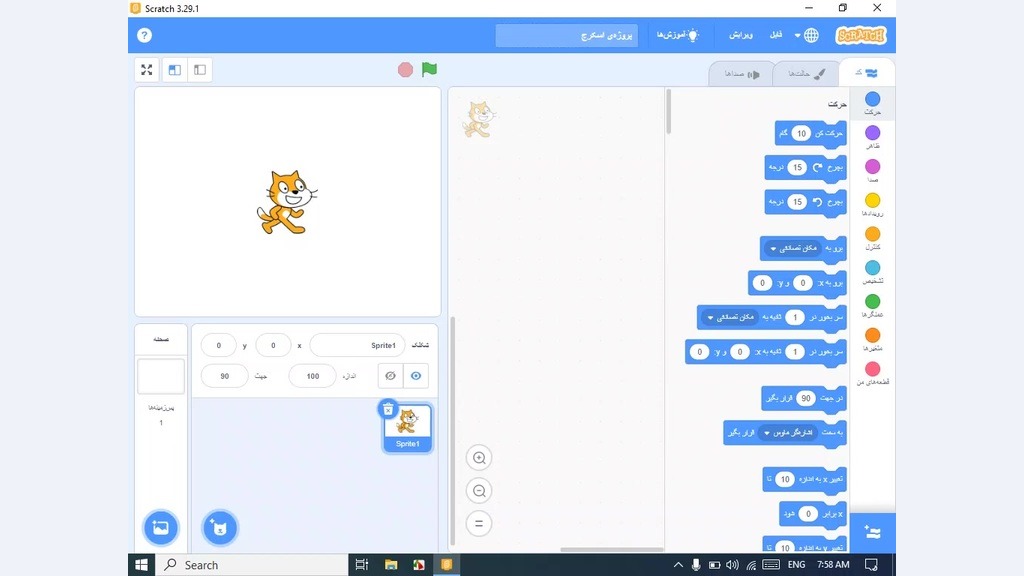Click the volume speaker tray icon

(x=732, y=565)
